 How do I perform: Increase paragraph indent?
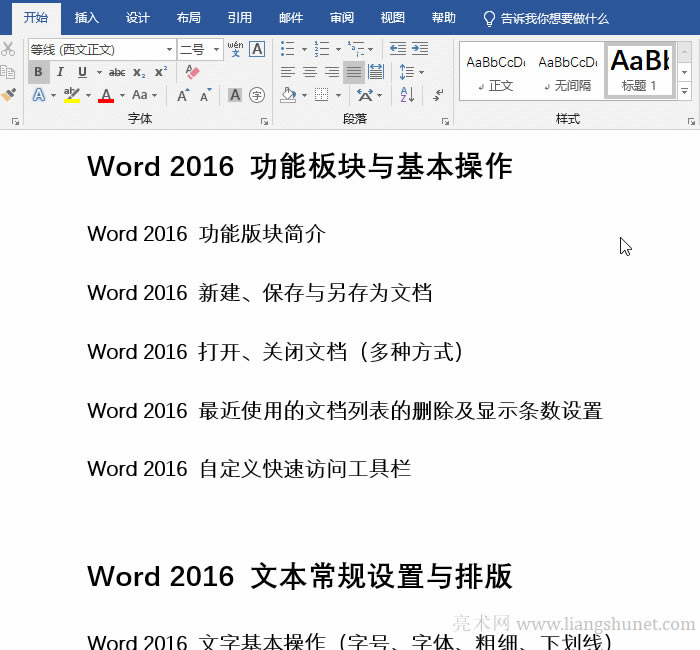tap(420, 48)
